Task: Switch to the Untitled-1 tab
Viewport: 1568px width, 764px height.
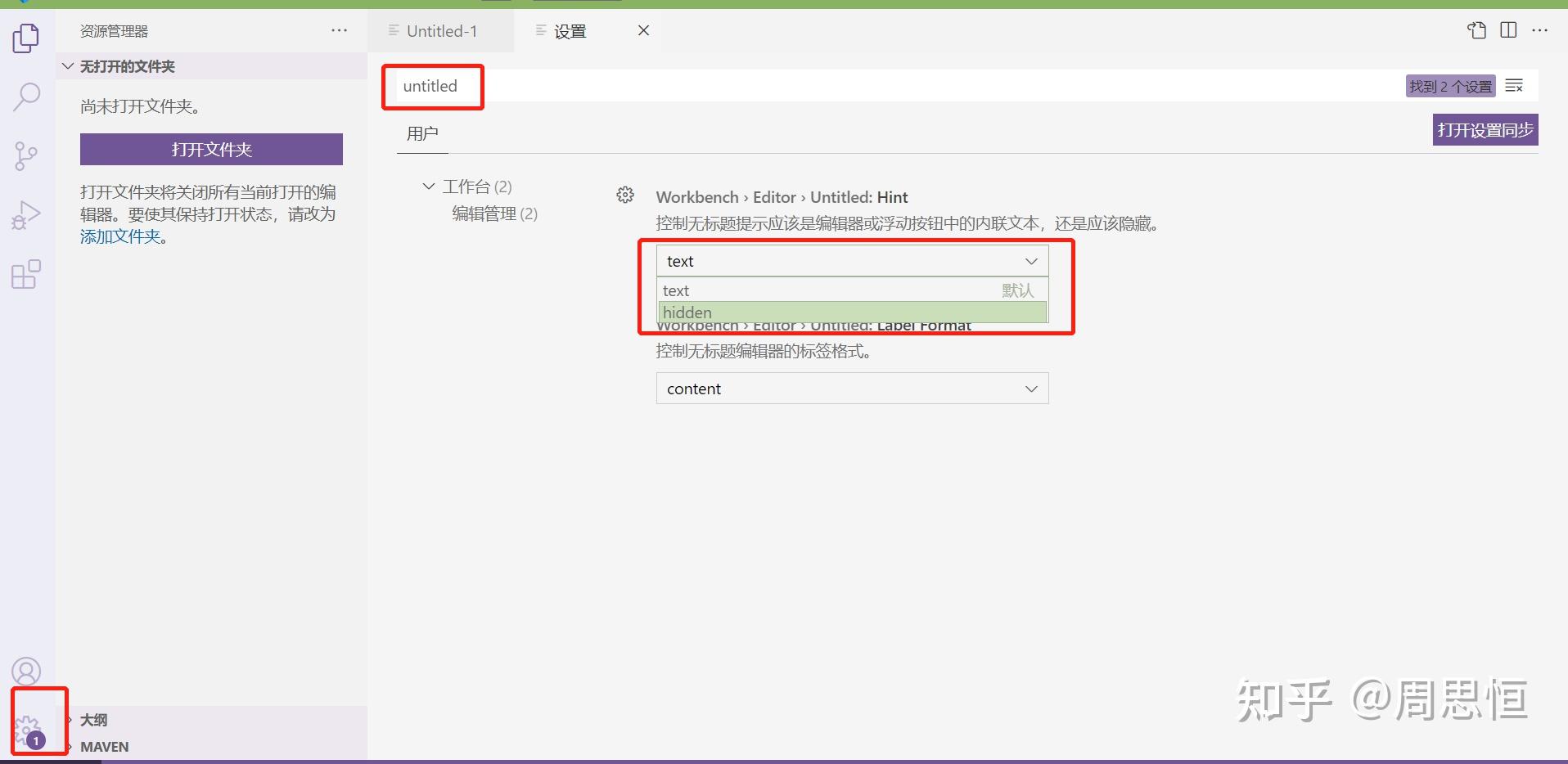Action: [442, 30]
